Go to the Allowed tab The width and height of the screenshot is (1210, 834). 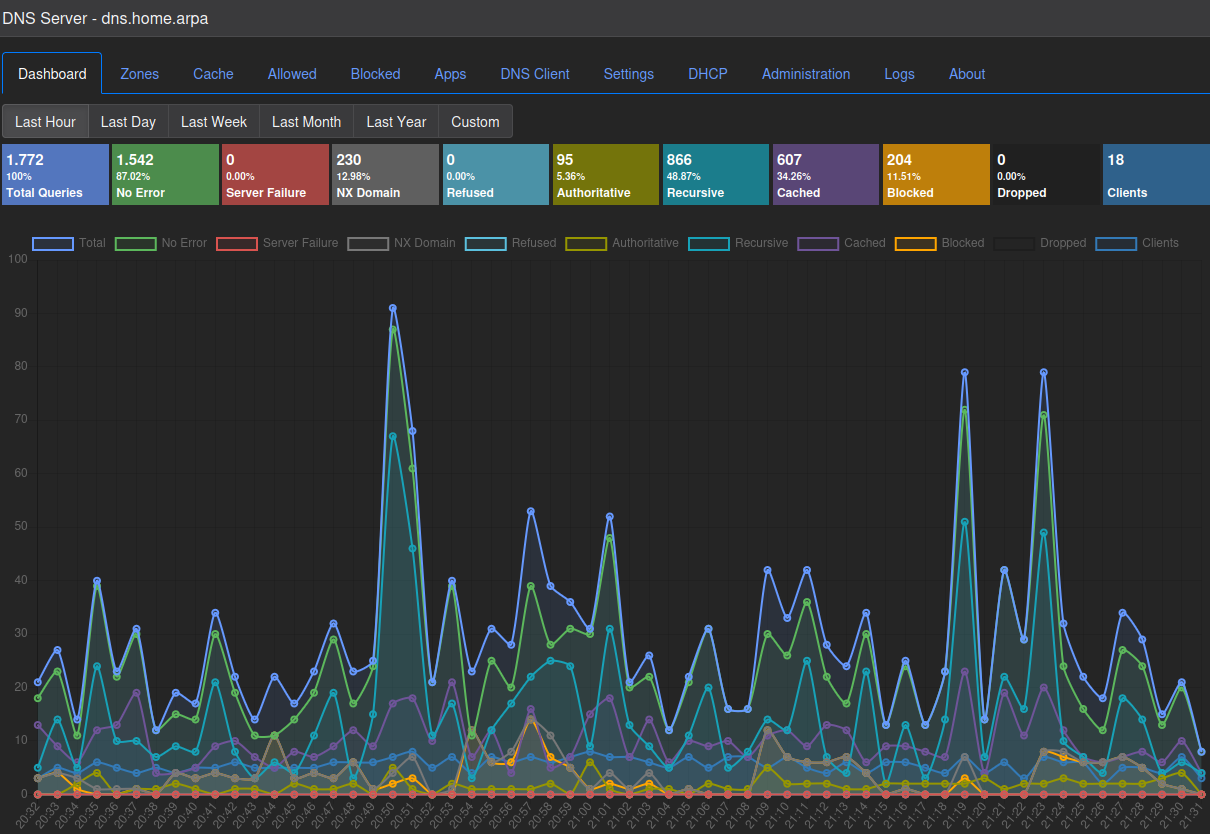292,74
